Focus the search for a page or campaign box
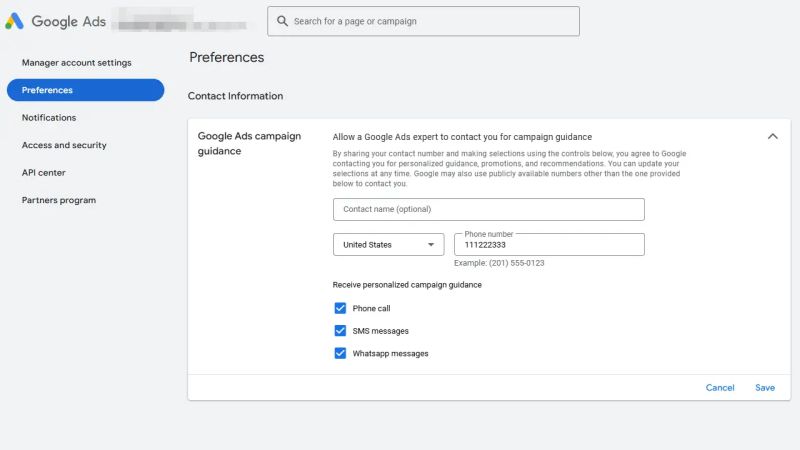 click(x=423, y=21)
